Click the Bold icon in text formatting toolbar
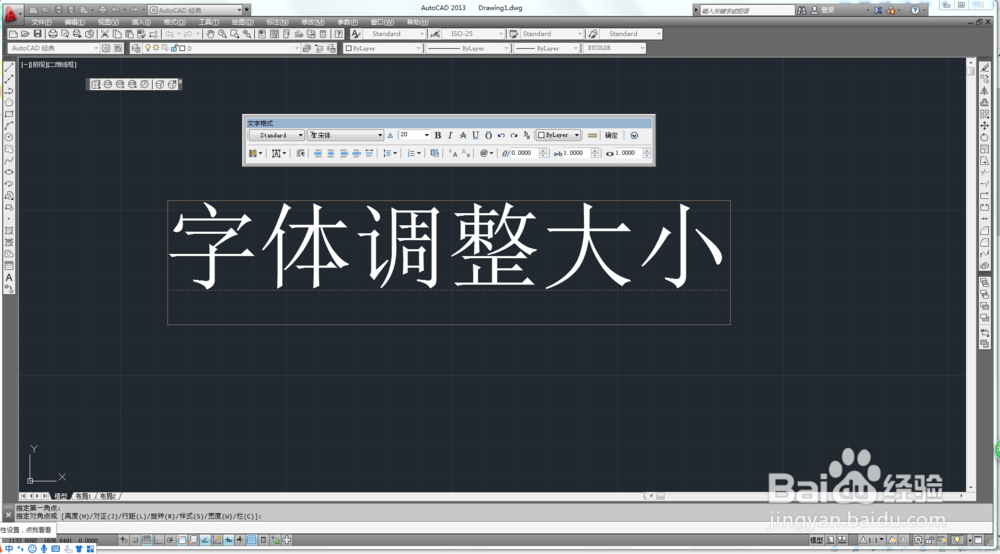Image resolution: width=1000 pixels, height=554 pixels. (438, 135)
